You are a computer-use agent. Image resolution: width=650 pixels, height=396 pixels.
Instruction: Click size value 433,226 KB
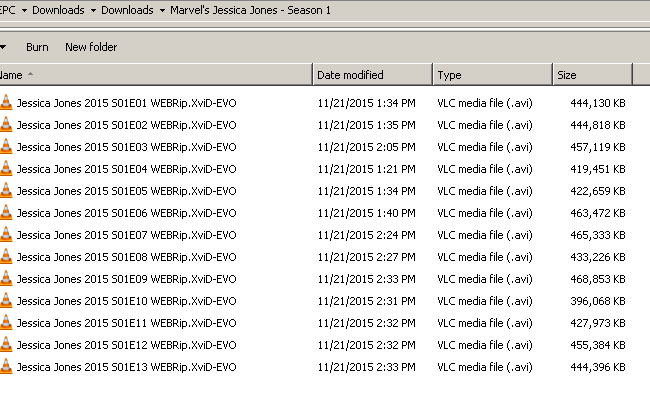click(598, 257)
